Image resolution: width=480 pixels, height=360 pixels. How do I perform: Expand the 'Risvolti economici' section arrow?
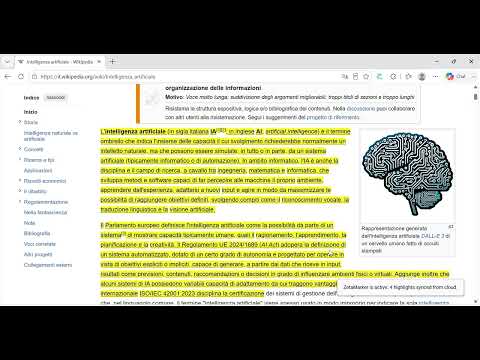click(x=20, y=181)
